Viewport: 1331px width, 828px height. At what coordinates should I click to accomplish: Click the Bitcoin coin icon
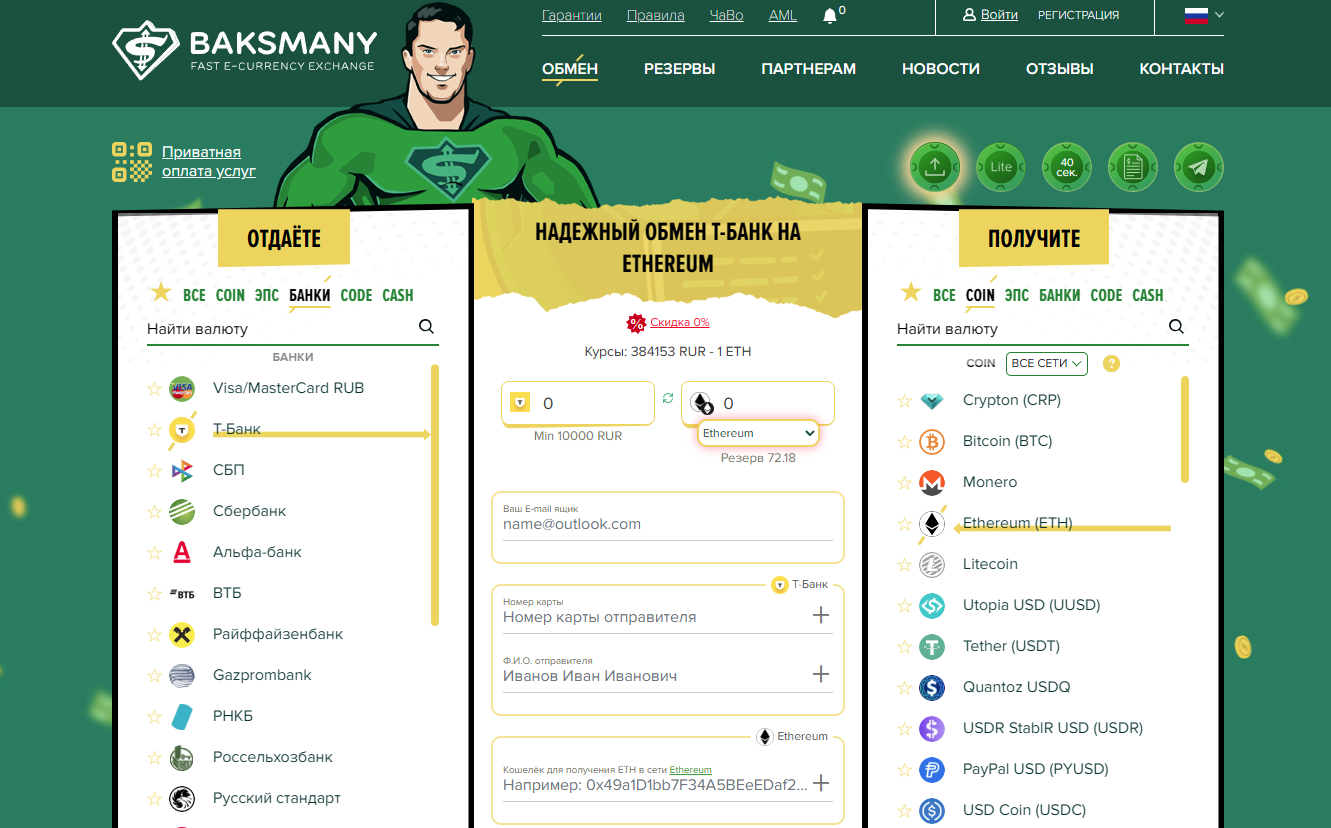click(x=932, y=441)
